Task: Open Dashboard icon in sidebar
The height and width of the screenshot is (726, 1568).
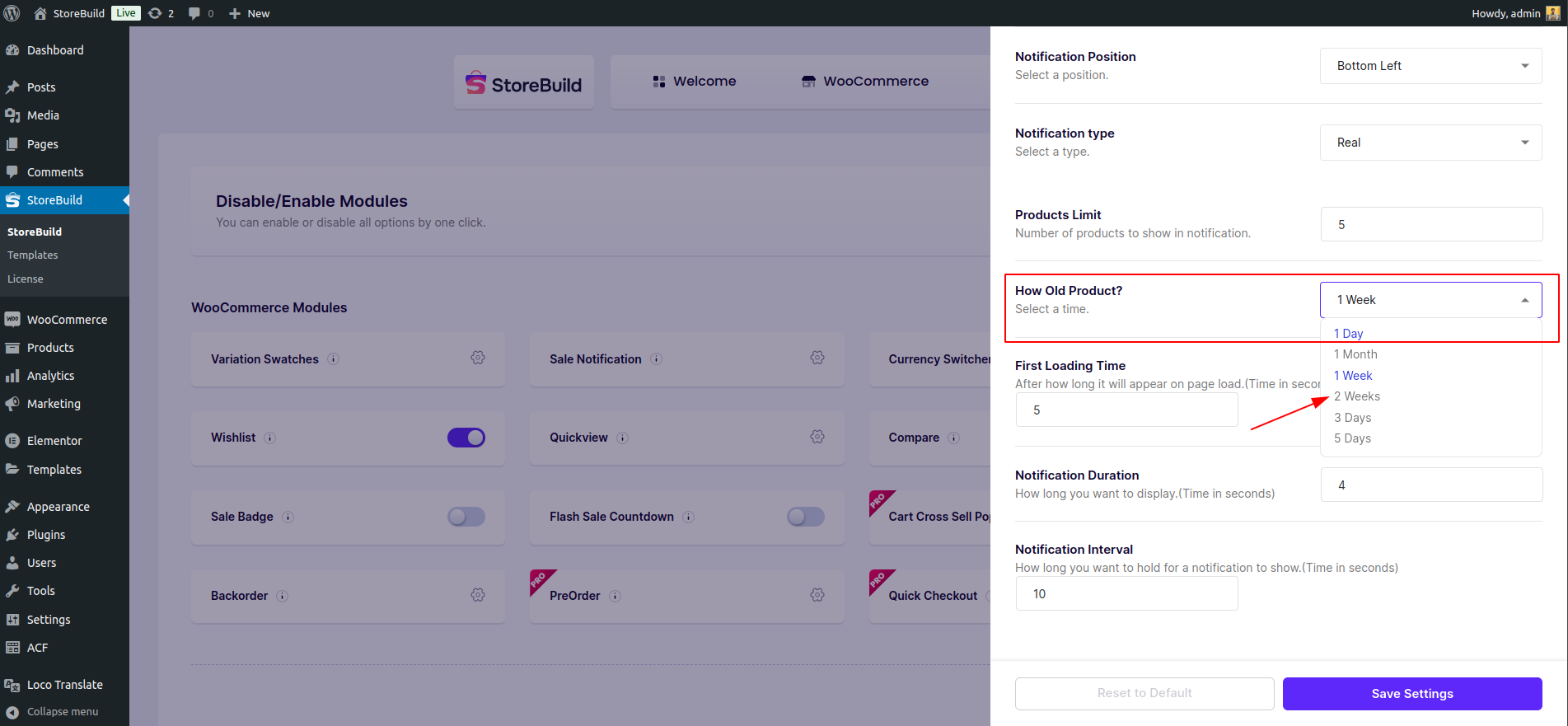Action: 12,50
